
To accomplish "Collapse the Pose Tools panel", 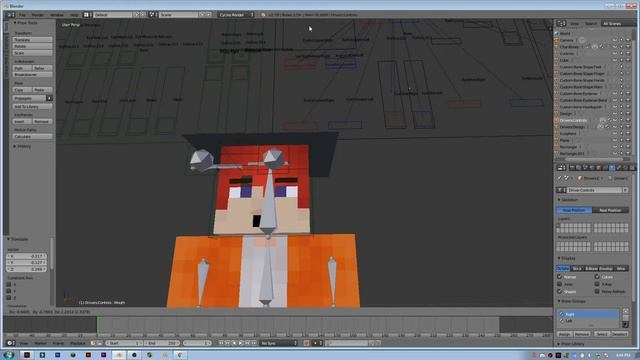I will click(x=15, y=23).
